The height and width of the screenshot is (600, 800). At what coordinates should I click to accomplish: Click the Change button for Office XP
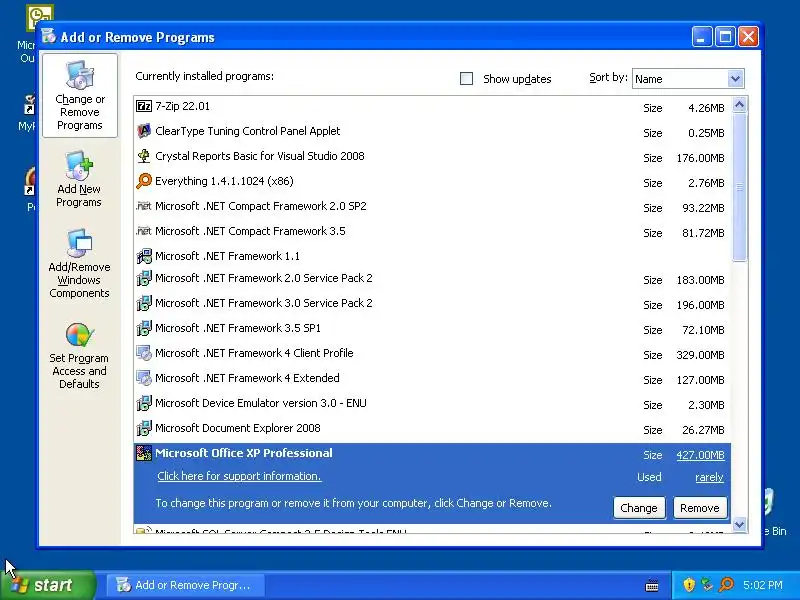pos(639,508)
